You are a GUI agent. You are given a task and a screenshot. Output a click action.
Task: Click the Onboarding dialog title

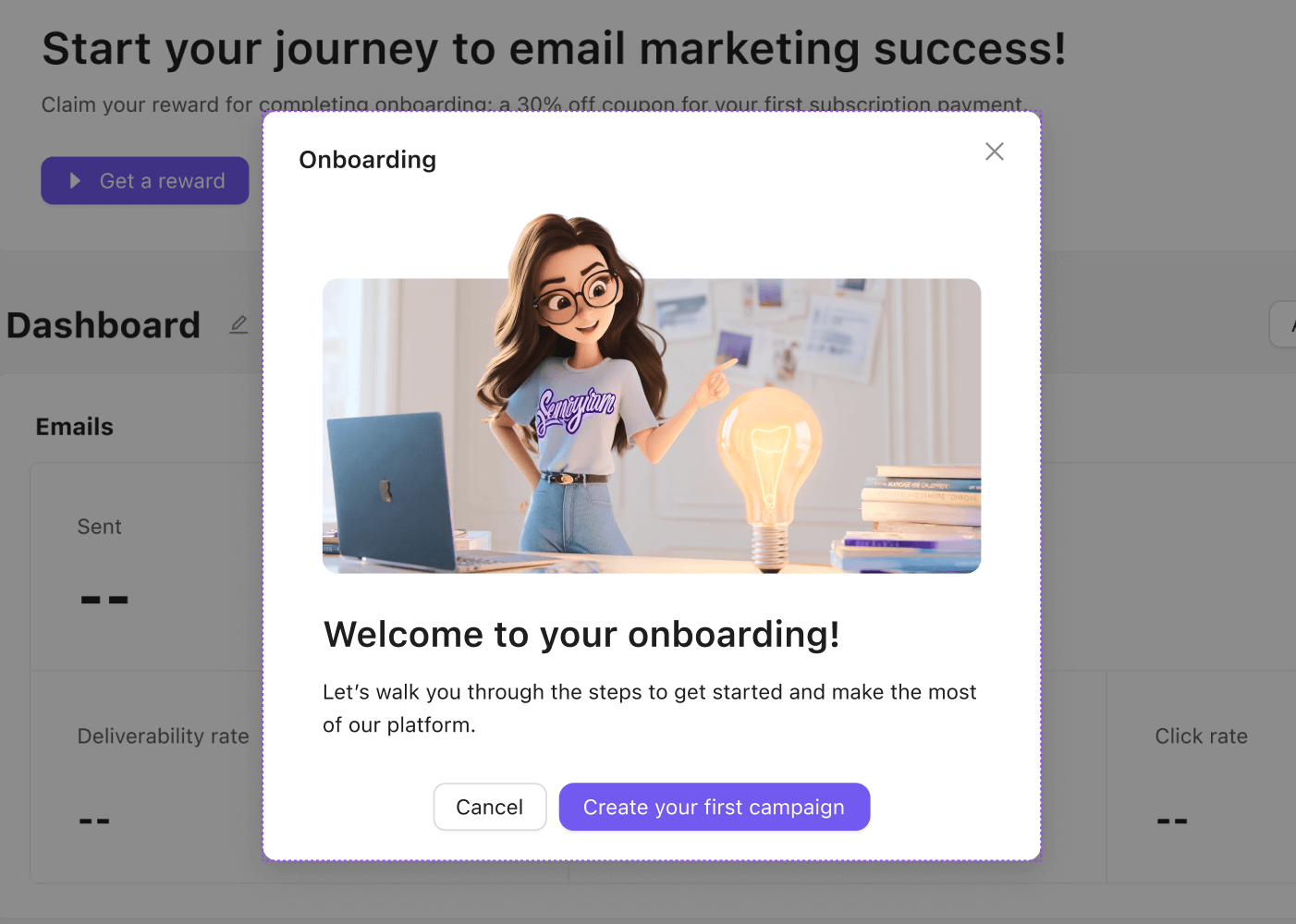coord(367,160)
